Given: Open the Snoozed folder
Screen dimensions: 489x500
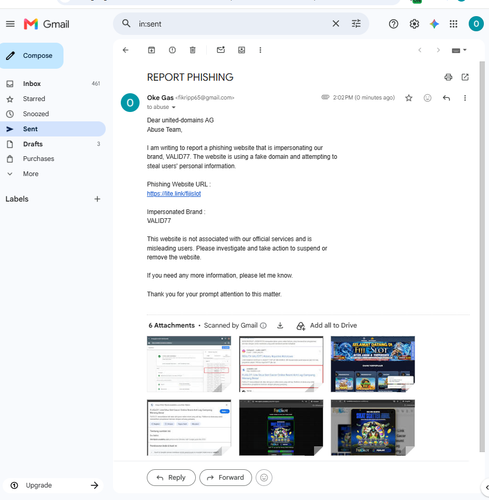Looking at the screenshot, I should tap(53, 114).
